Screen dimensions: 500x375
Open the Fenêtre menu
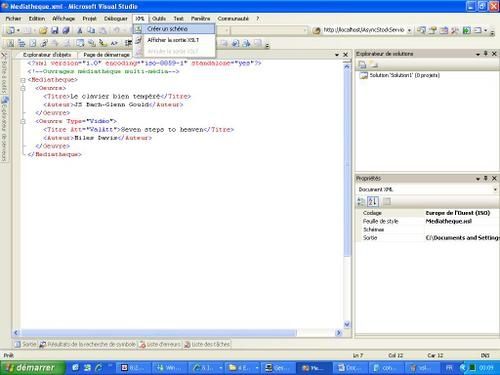[x=200, y=19]
